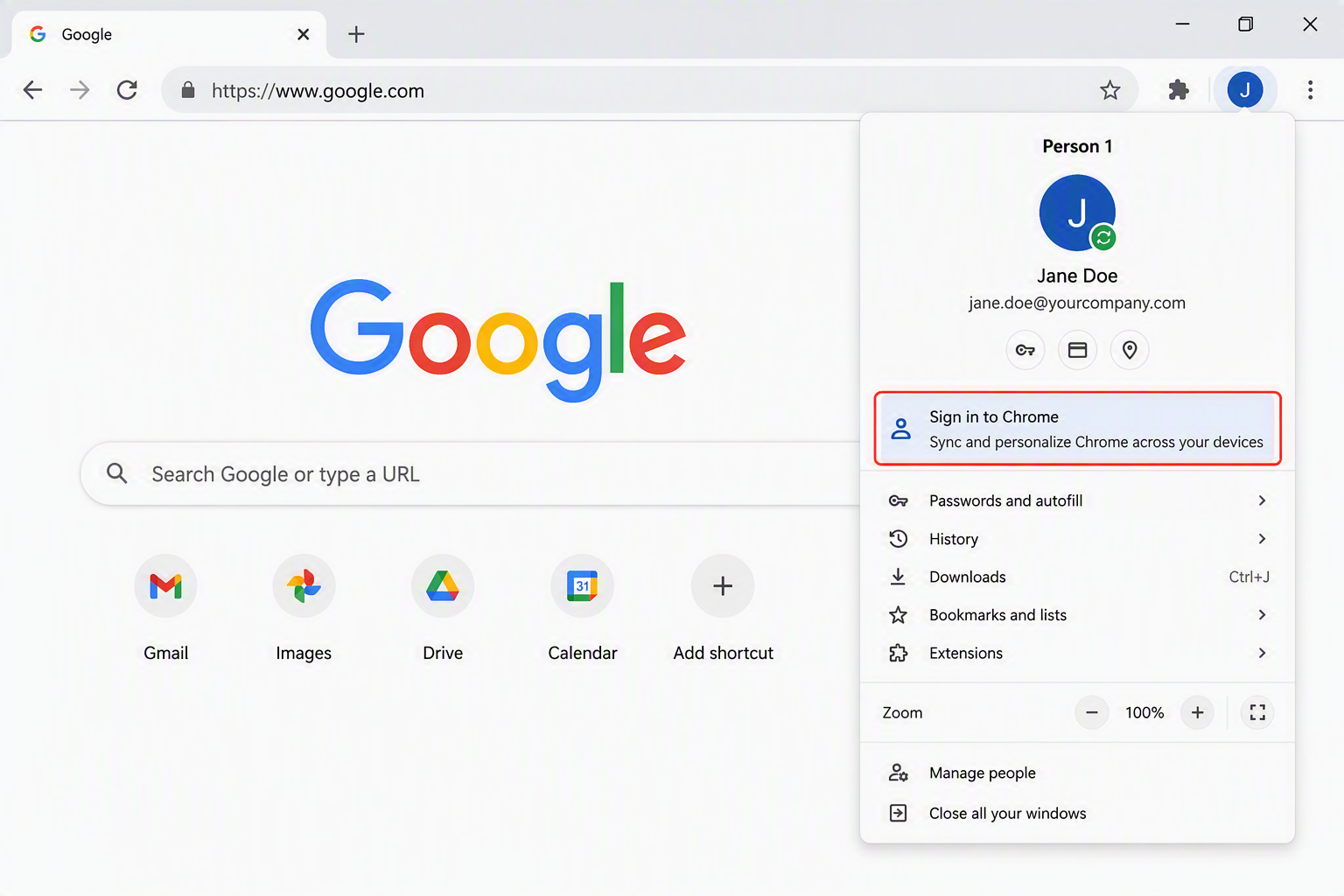This screenshot has width=1344, height=896.
Task: Open the Gmail shortcut
Action: point(165,585)
